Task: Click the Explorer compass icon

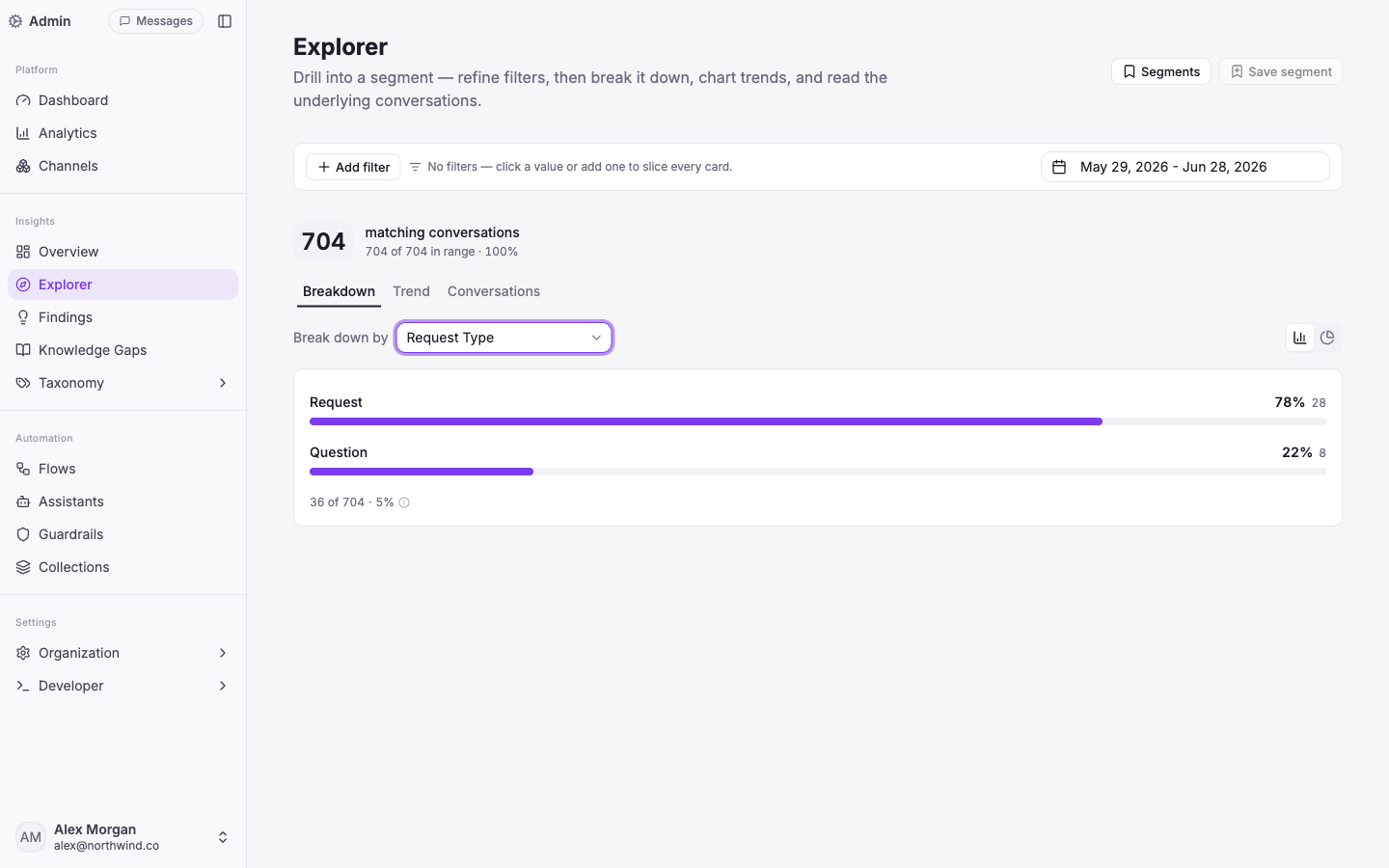Action: click(x=23, y=285)
